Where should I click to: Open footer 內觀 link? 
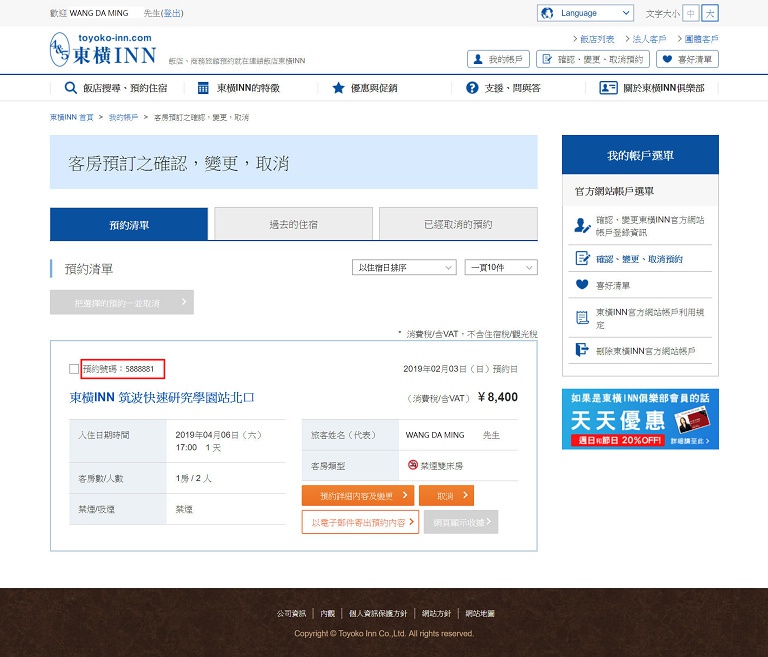coord(327,613)
